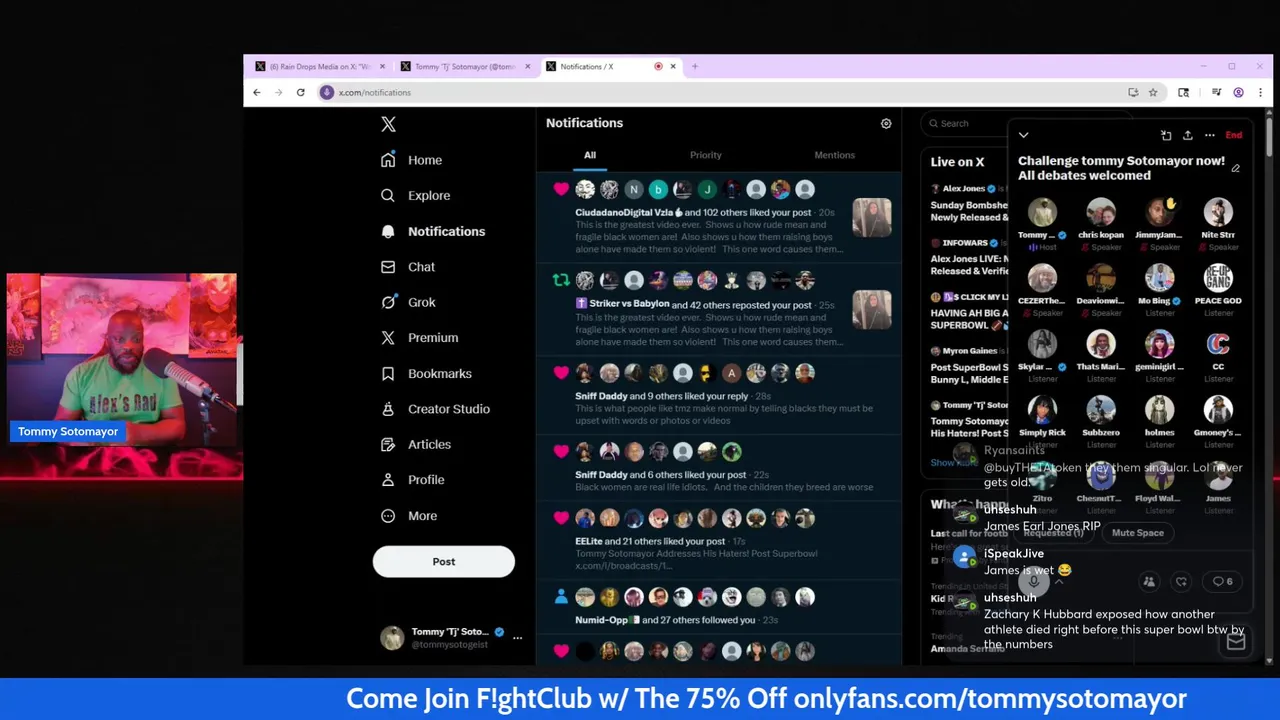The image size is (1280, 720).
Task: Open the Requested (1) speaker requests
Action: click(1053, 533)
